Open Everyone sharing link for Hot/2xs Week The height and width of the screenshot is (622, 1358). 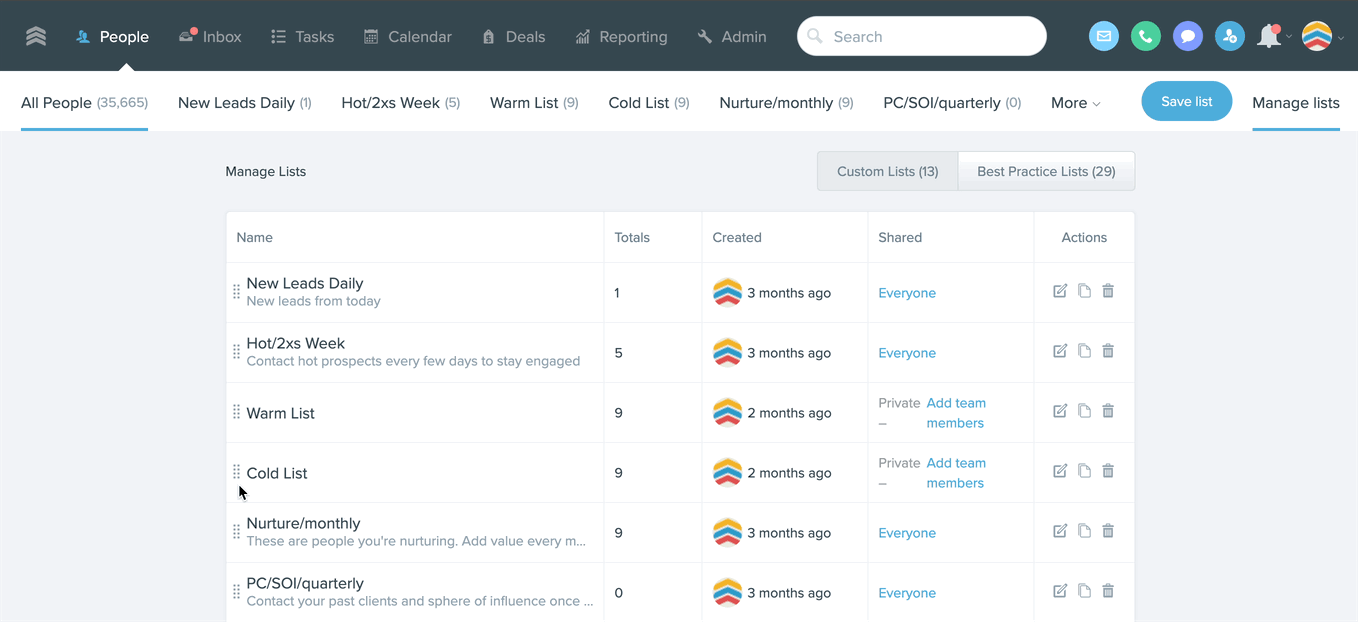click(x=906, y=352)
